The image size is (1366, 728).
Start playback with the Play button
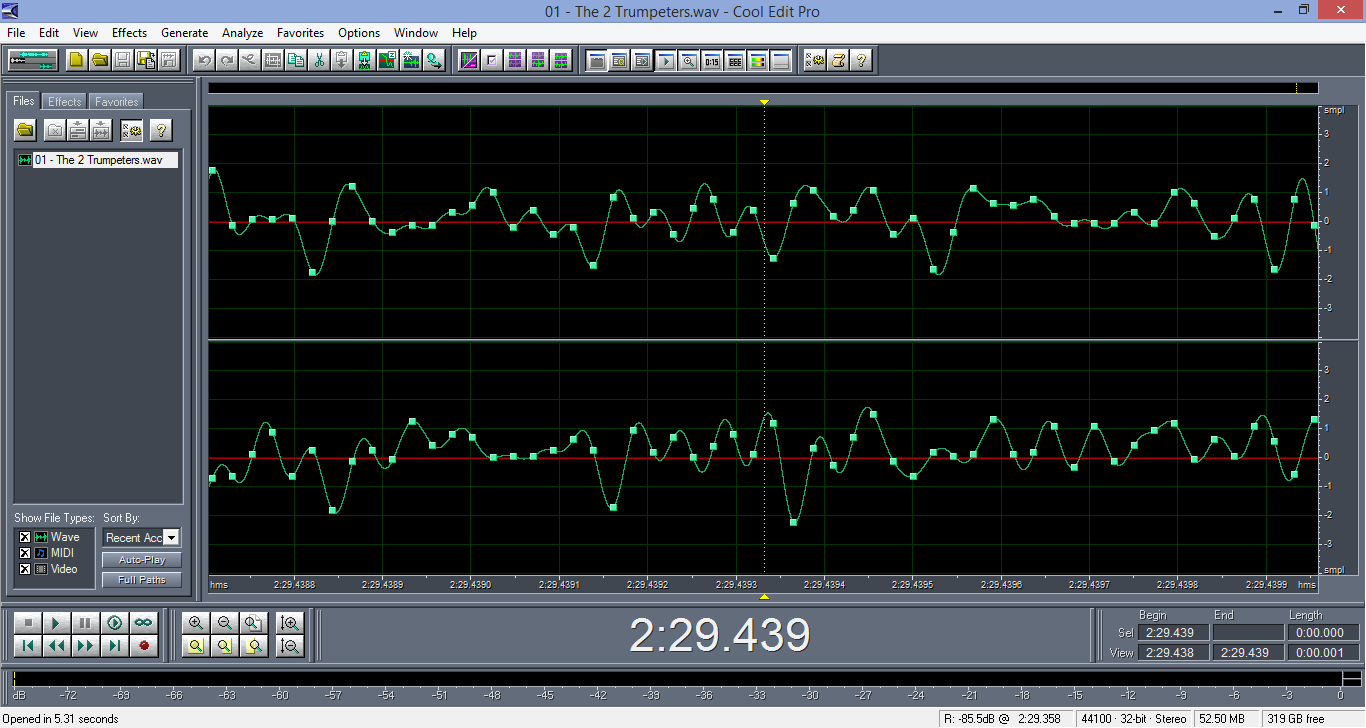[x=57, y=622]
